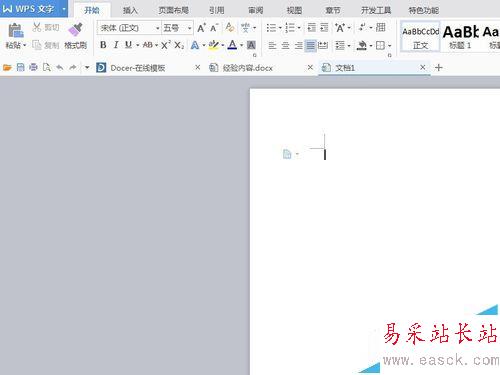Image resolution: width=500 pixels, height=375 pixels.
Task: Toggle underline formatting
Action: (128, 45)
